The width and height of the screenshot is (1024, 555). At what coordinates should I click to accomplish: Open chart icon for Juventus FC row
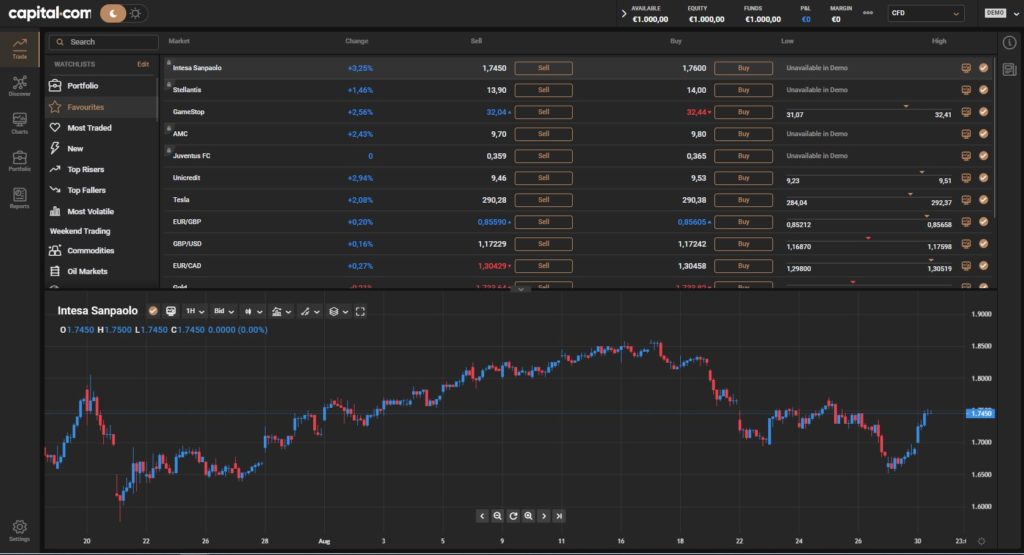click(x=966, y=156)
